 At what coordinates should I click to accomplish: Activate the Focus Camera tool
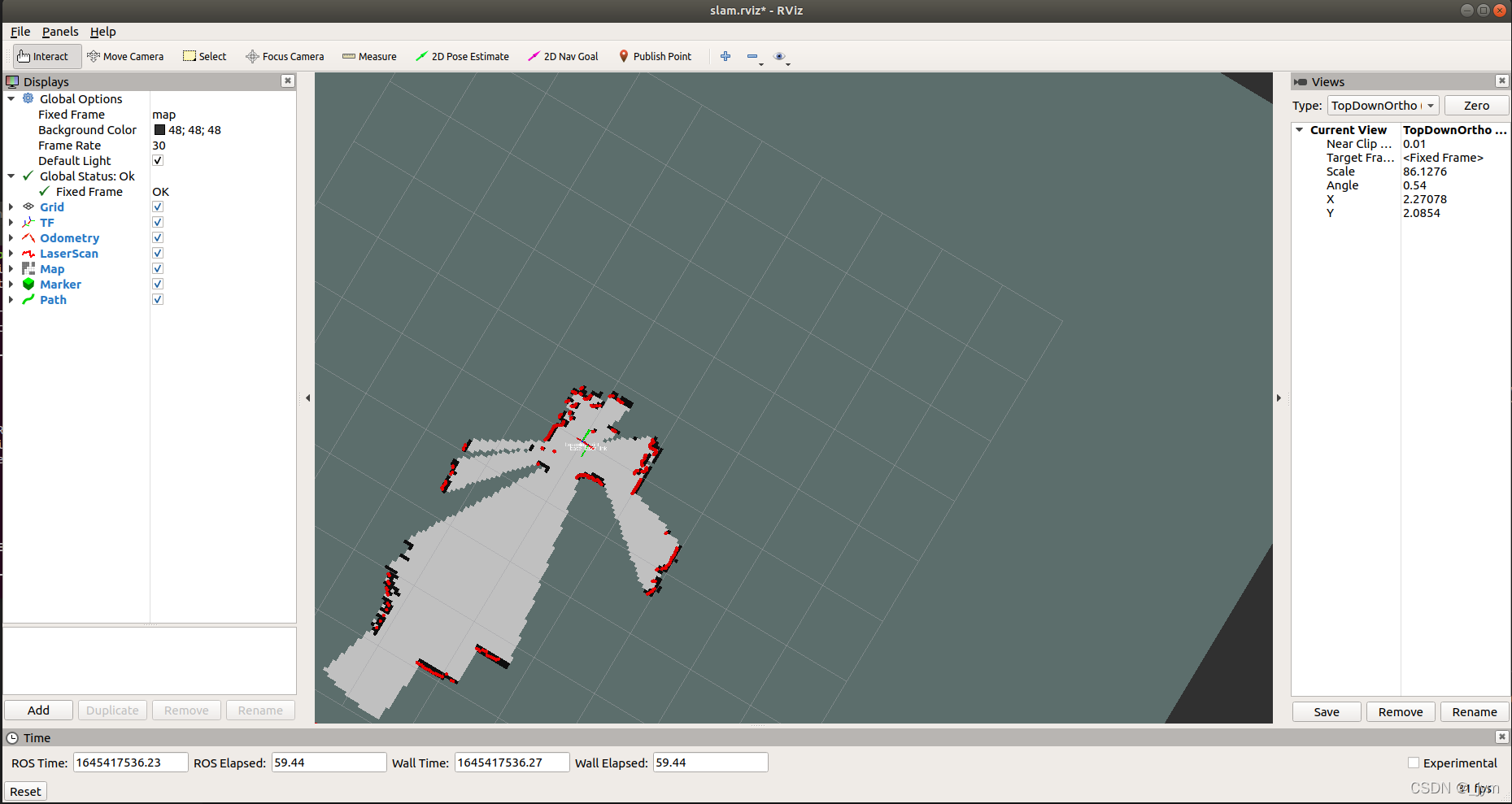[285, 56]
